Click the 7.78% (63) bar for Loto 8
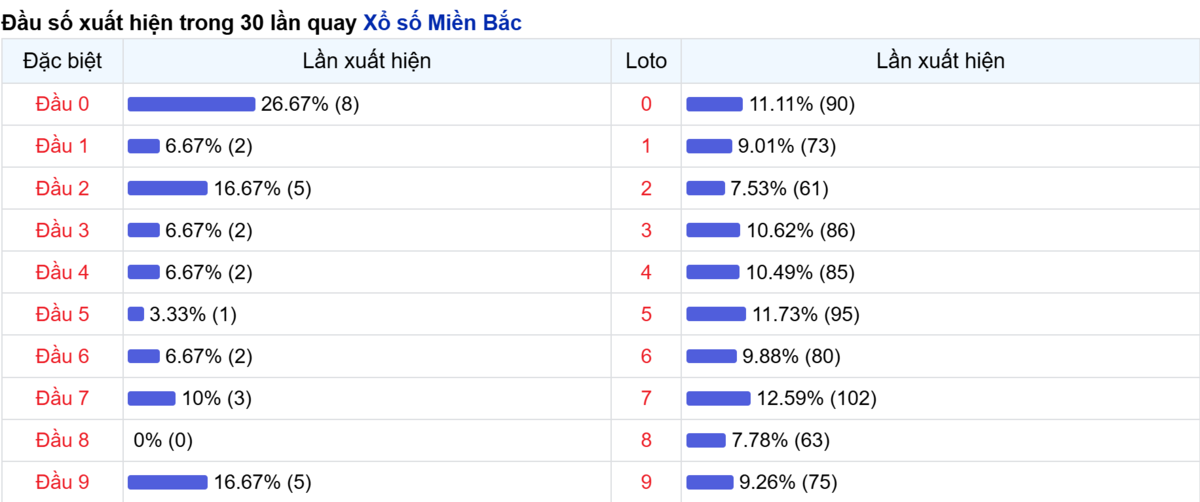The image size is (1200, 502). pos(707,440)
